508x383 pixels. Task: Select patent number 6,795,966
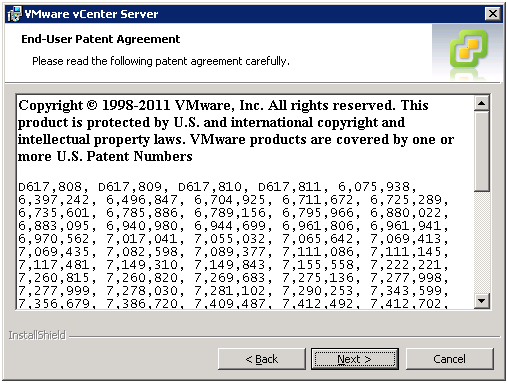point(318,213)
